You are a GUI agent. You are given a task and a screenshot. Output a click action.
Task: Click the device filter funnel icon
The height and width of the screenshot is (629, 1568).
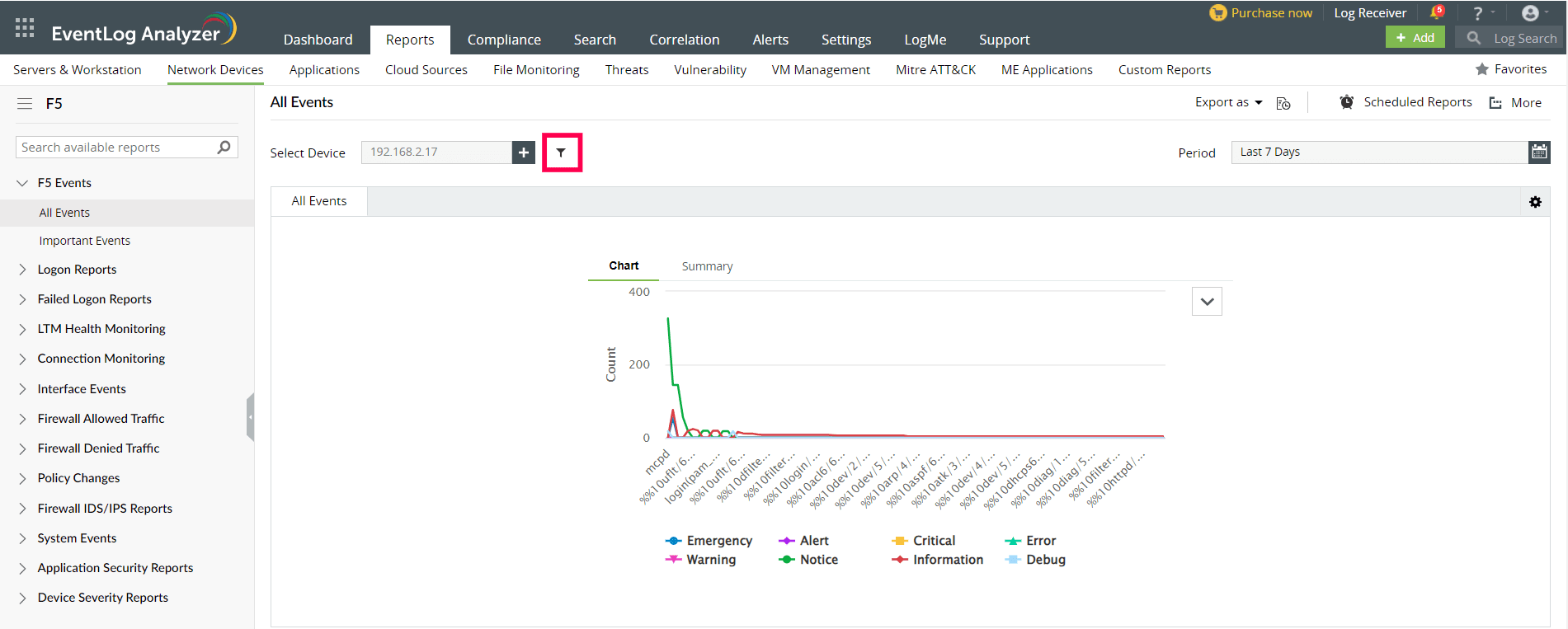pyautogui.click(x=561, y=153)
